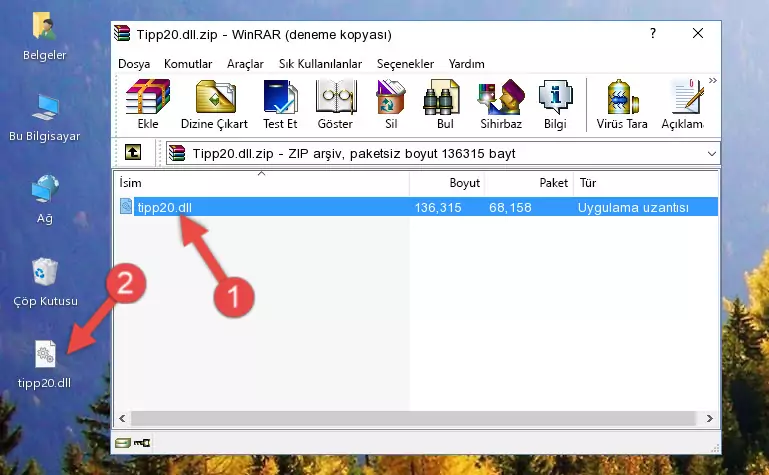The width and height of the screenshot is (769, 475).
Task: Open the Seçenekler menu
Action: (x=405, y=64)
